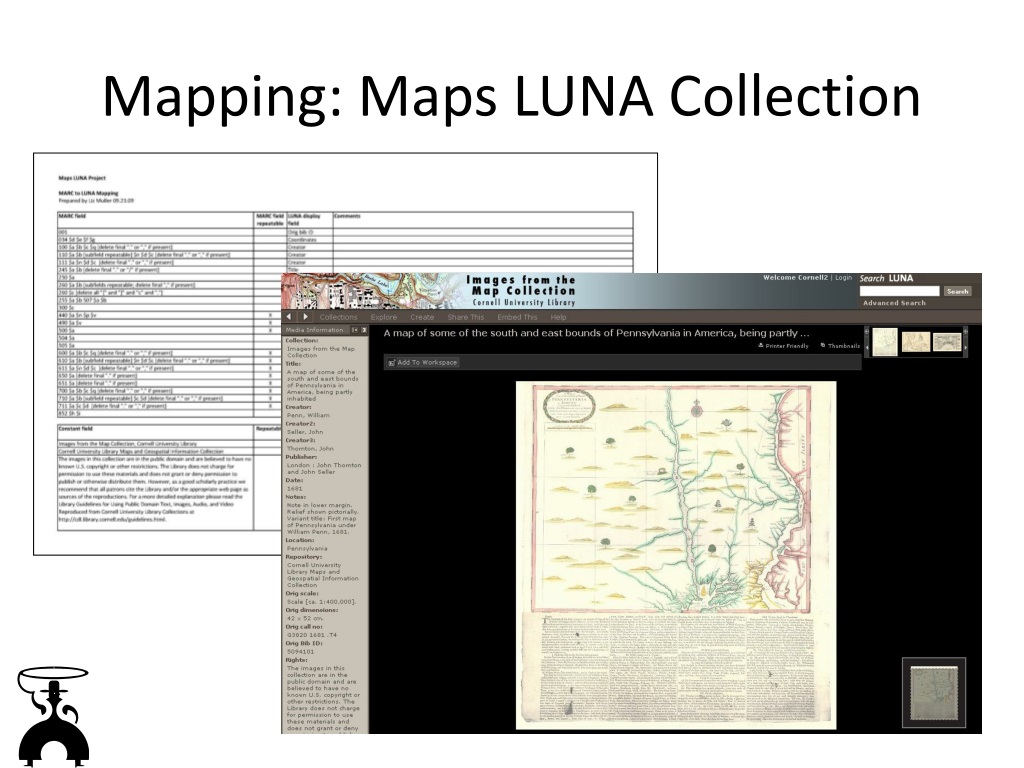Click the date value '1681'

(x=295, y=488)
